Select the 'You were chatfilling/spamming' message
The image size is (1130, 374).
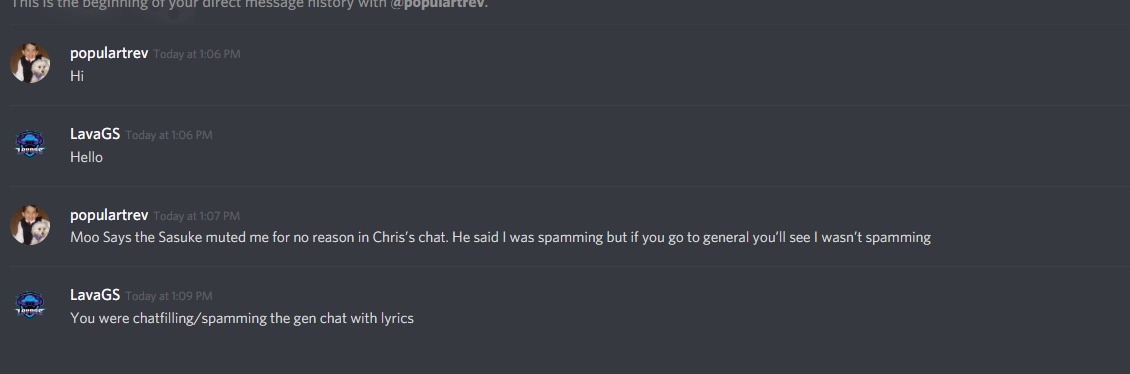(x=242, y=318)
